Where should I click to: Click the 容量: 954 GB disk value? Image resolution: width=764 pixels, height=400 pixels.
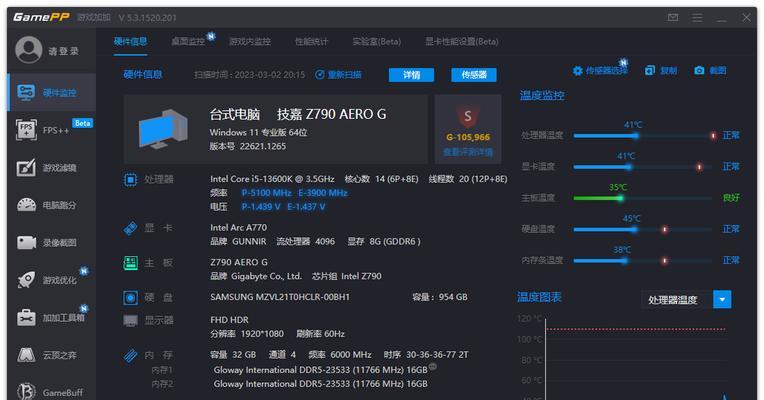440,297
